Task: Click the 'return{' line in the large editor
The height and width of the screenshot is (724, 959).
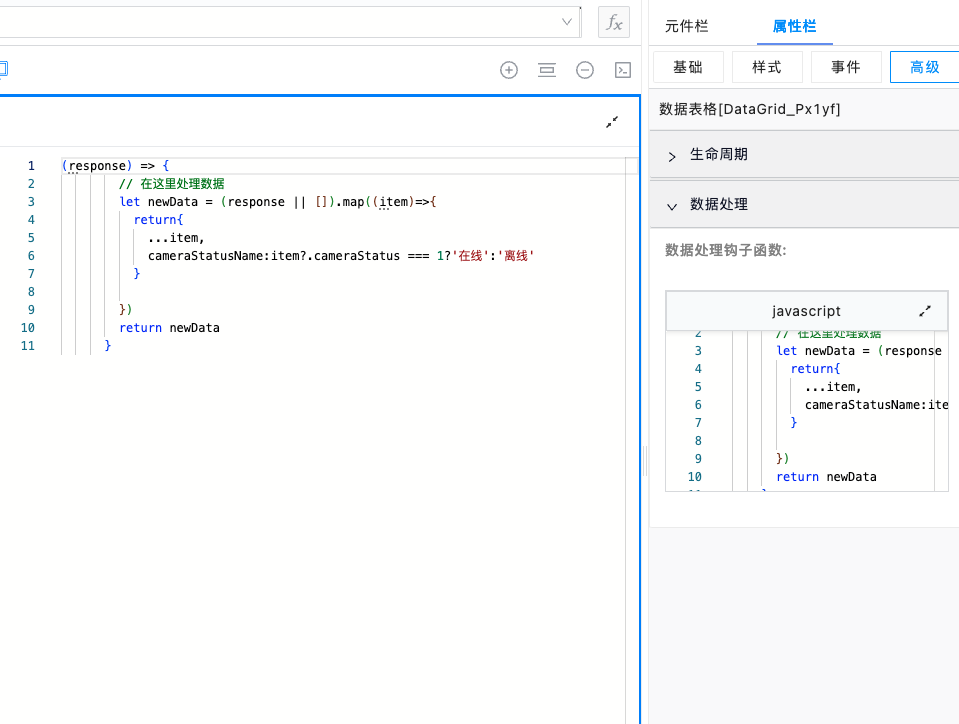Action: pos(158,220)
